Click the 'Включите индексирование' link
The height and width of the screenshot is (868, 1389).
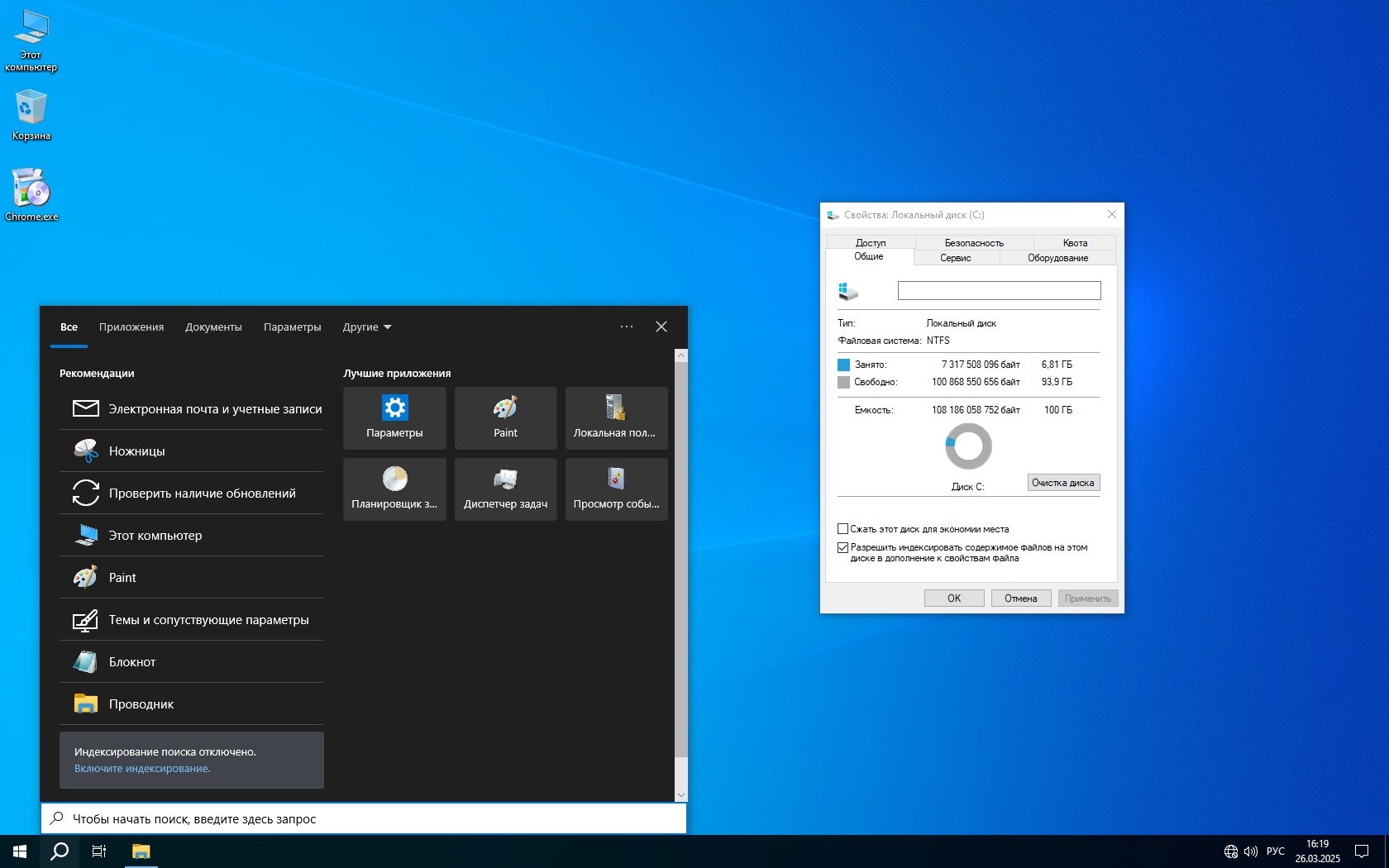(x=142, y=769)
